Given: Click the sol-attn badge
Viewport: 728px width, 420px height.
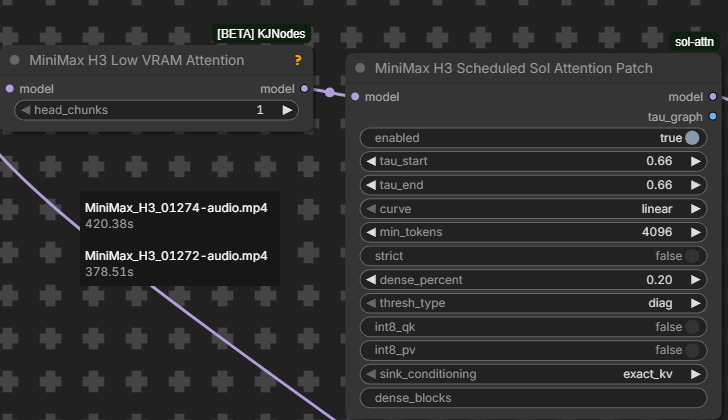Looking at the screenshot, I should (x=694, y=42).
